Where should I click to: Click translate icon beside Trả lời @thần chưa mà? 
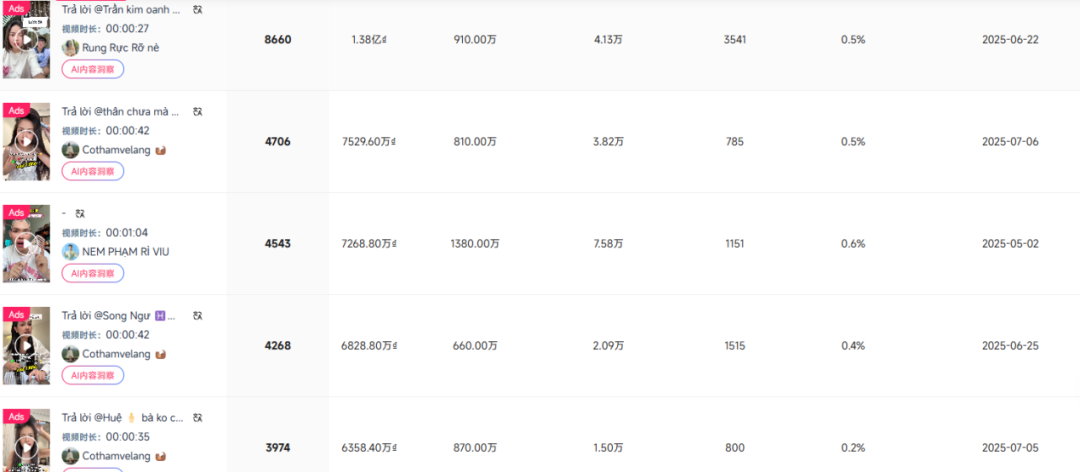[198, 112]
